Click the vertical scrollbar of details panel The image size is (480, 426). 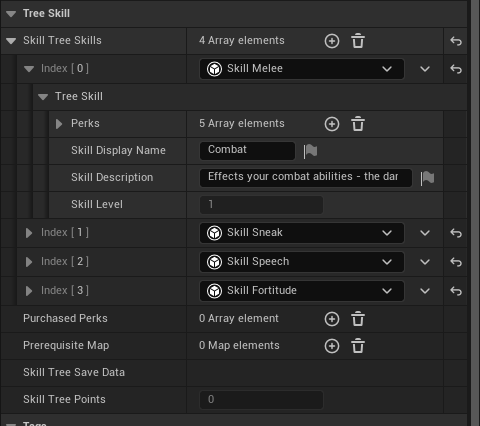click(x=475, y=213)
